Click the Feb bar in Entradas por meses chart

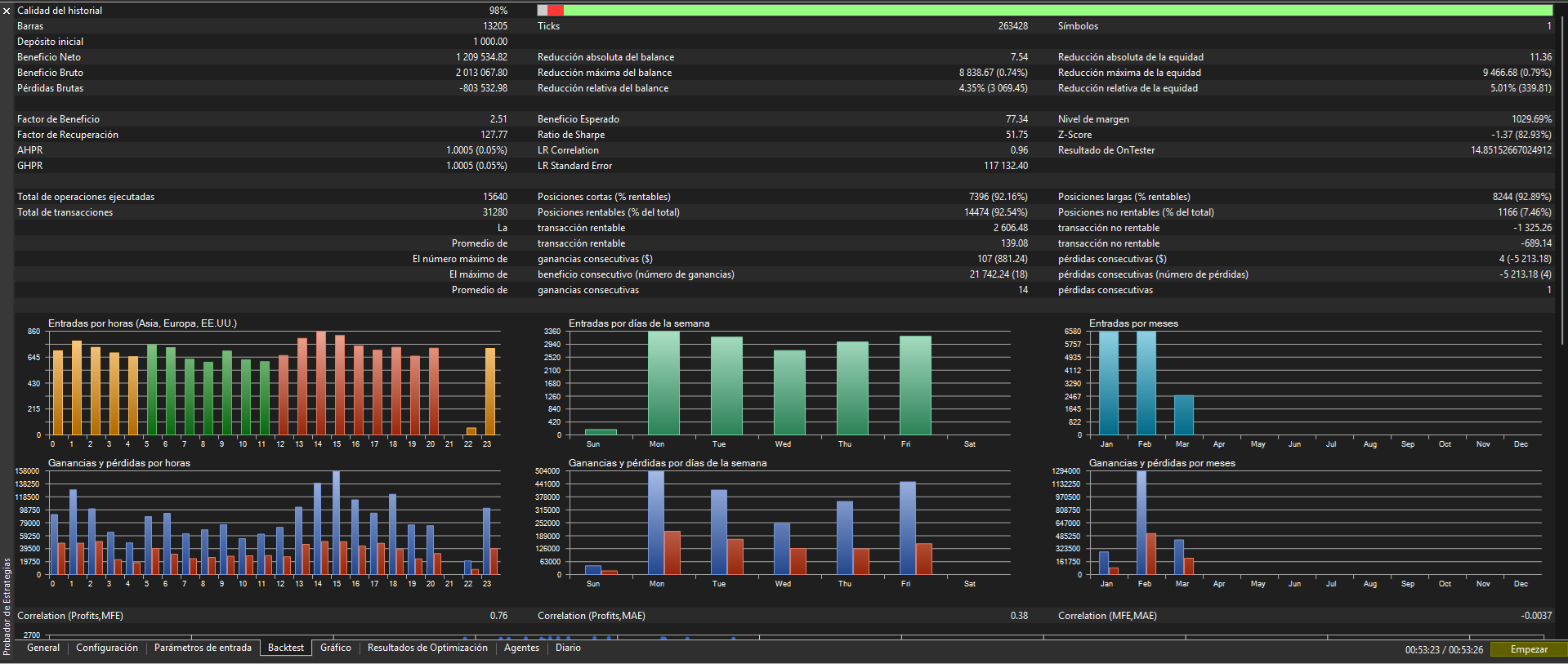coord(1146,384)
